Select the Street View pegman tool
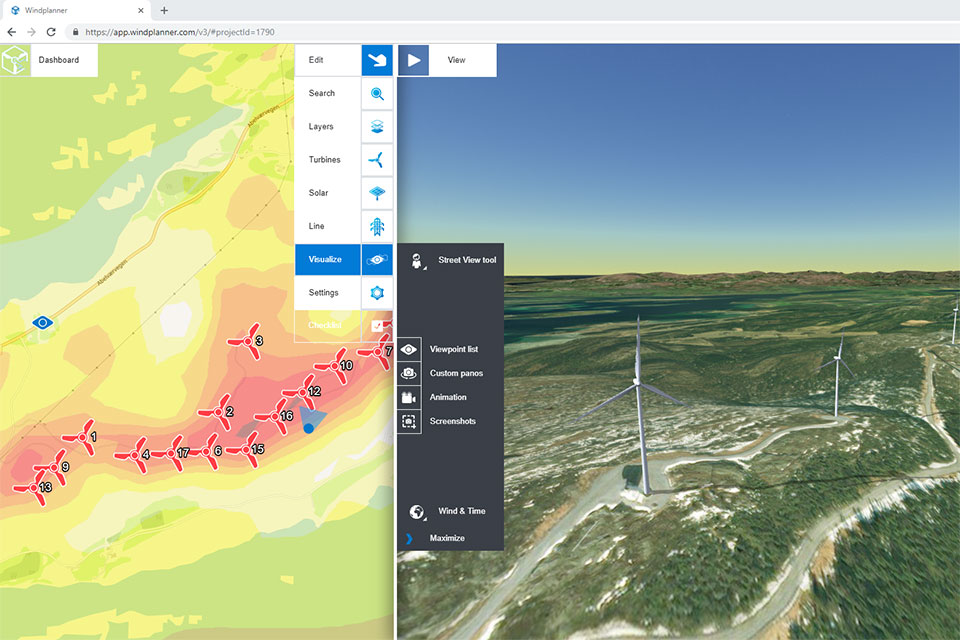This screenshot has width=960, height=640. tap(415, 259)
